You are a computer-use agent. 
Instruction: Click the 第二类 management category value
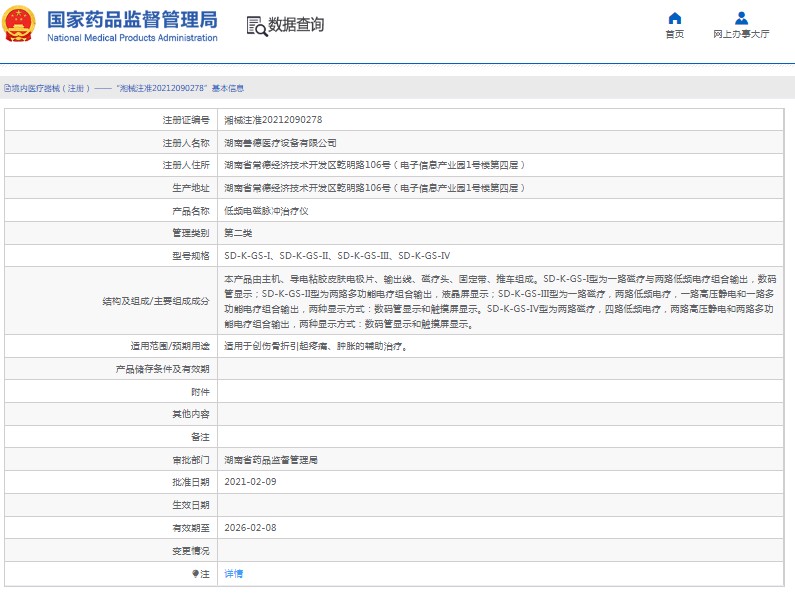[238, 233]
